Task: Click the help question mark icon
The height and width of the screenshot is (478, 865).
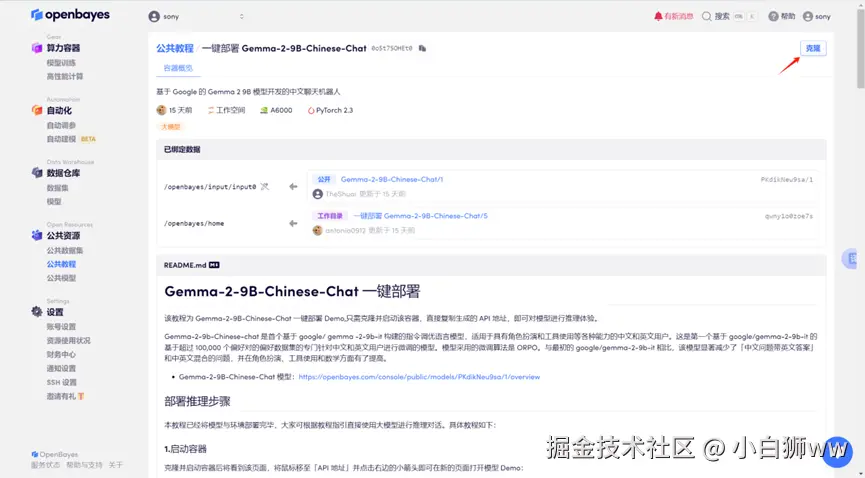Action: (x=773, y=17)
